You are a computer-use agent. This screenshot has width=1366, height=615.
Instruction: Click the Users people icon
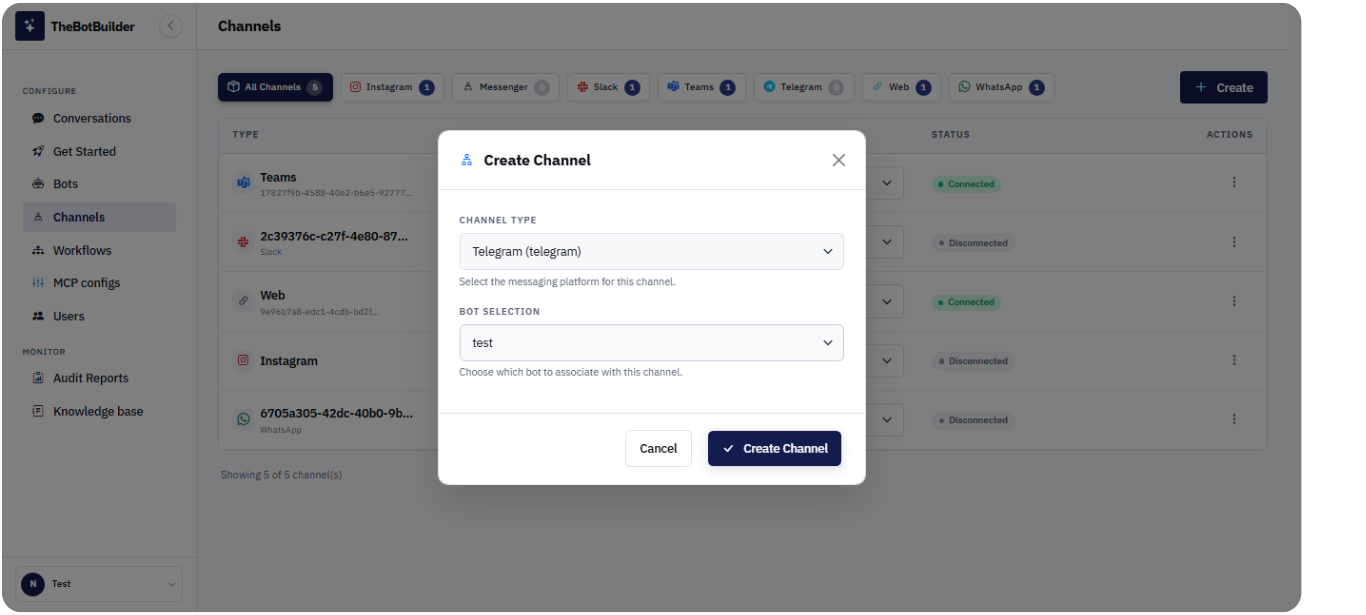38,316
